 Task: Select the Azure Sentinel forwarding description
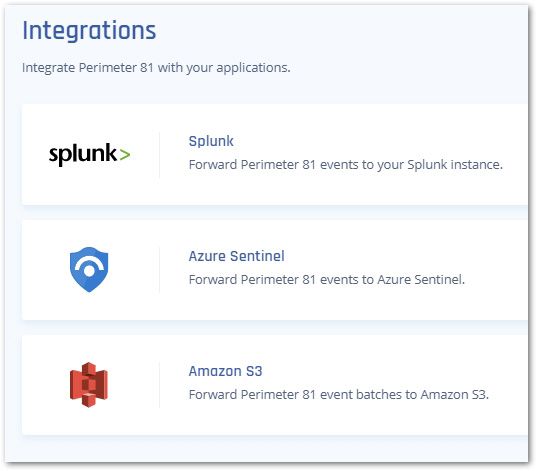327,280
